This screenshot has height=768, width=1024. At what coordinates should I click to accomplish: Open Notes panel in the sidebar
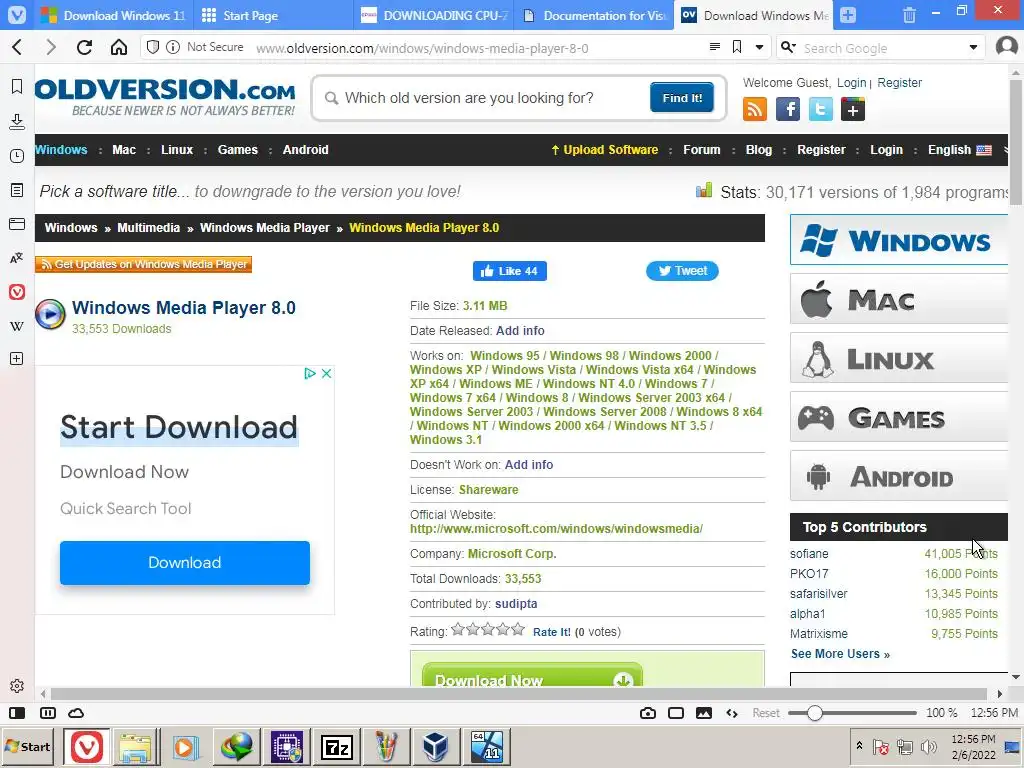point(17,190)
